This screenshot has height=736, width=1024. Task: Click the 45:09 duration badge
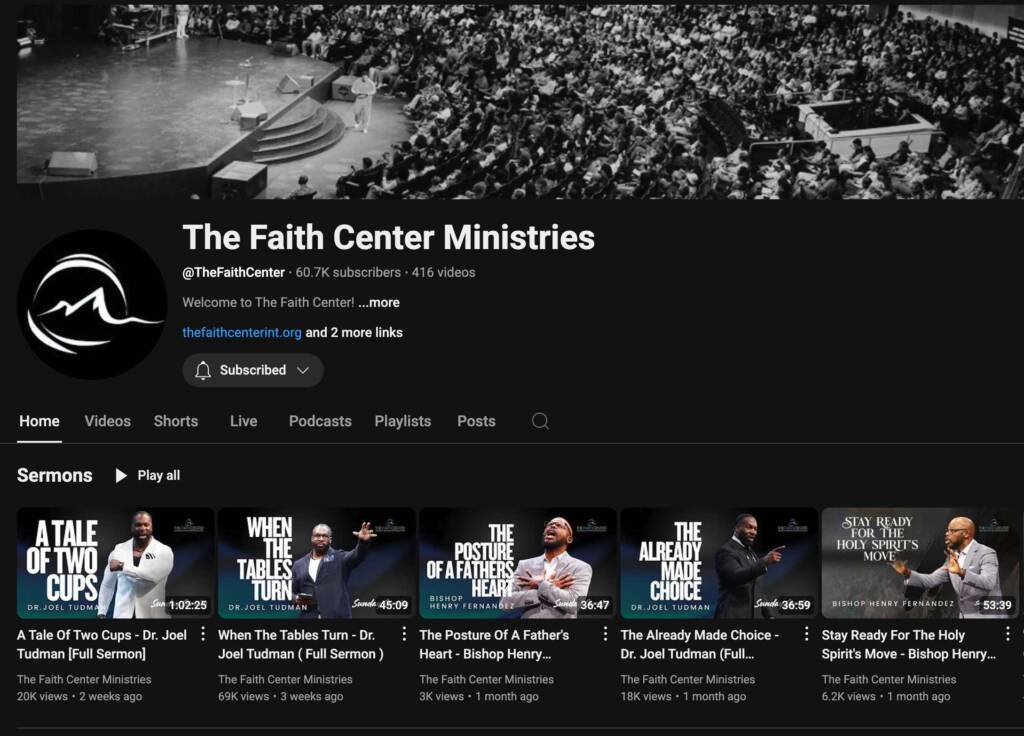(394, 605)
